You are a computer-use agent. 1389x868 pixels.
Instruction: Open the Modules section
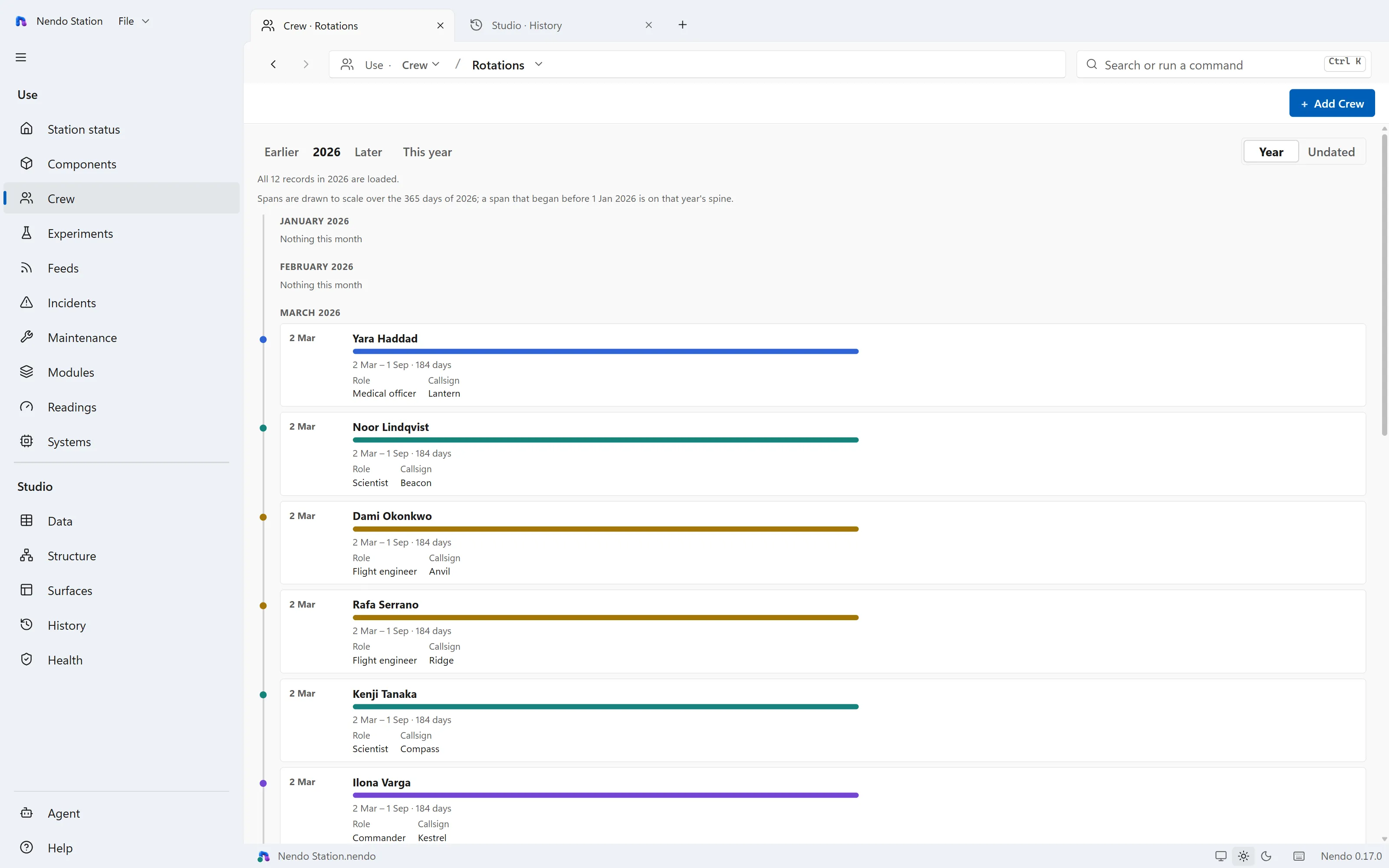122,372
